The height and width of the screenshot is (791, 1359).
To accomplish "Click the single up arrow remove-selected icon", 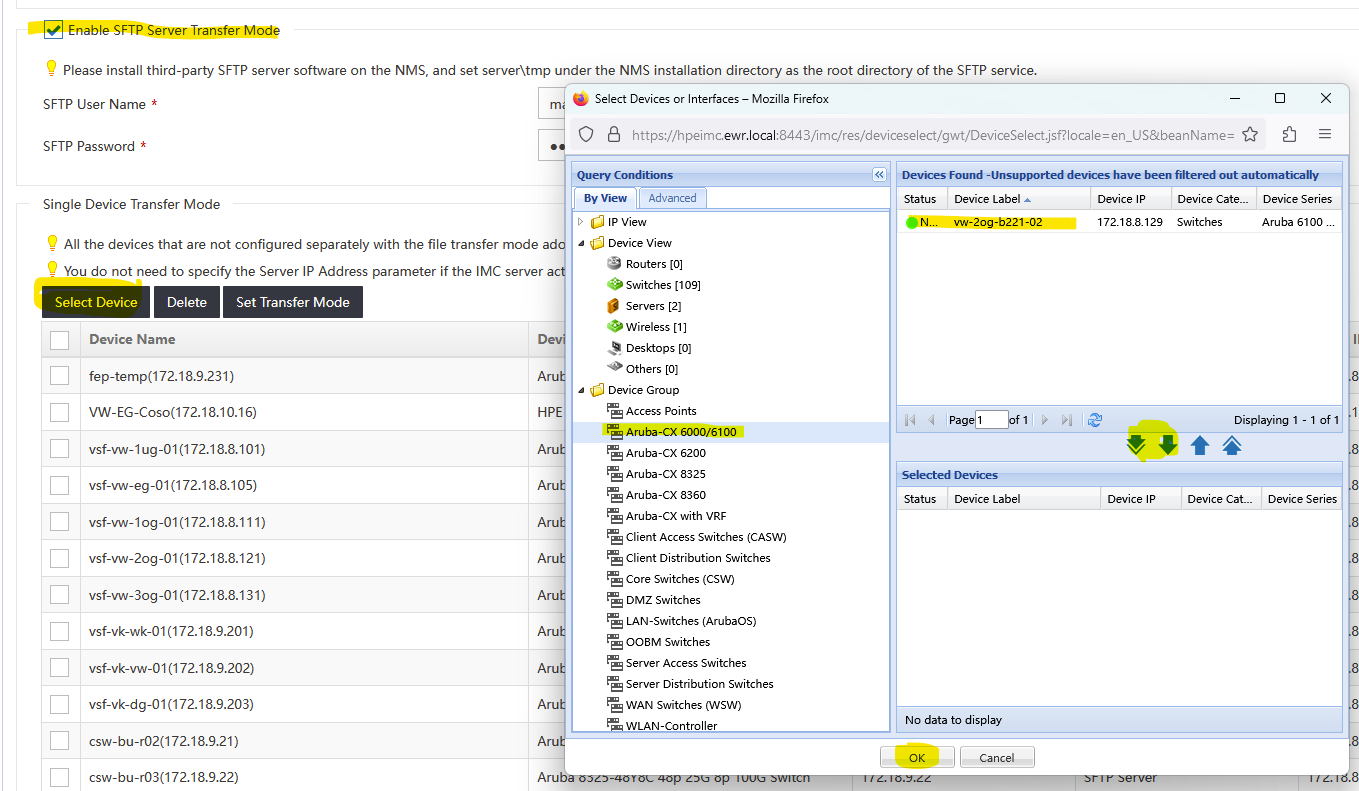I will tap(1200, 445).
